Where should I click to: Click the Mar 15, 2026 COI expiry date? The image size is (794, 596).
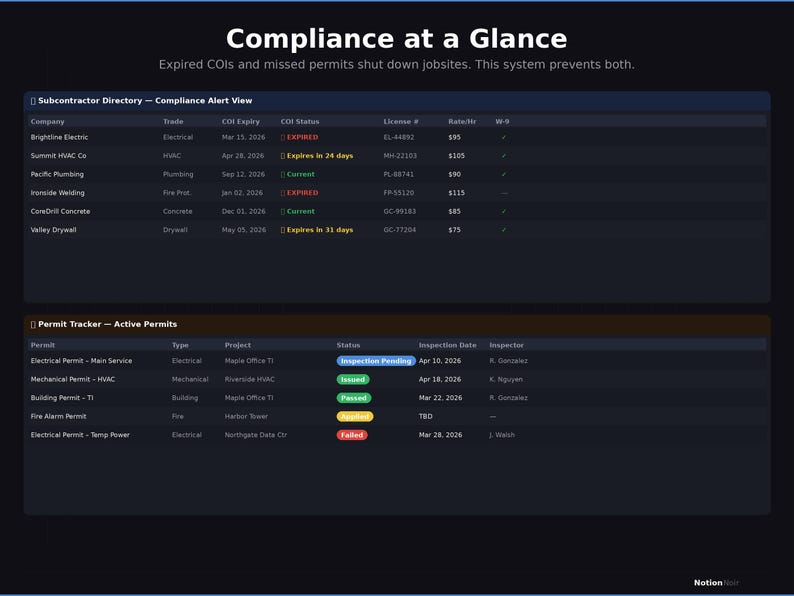coord(244,137)
